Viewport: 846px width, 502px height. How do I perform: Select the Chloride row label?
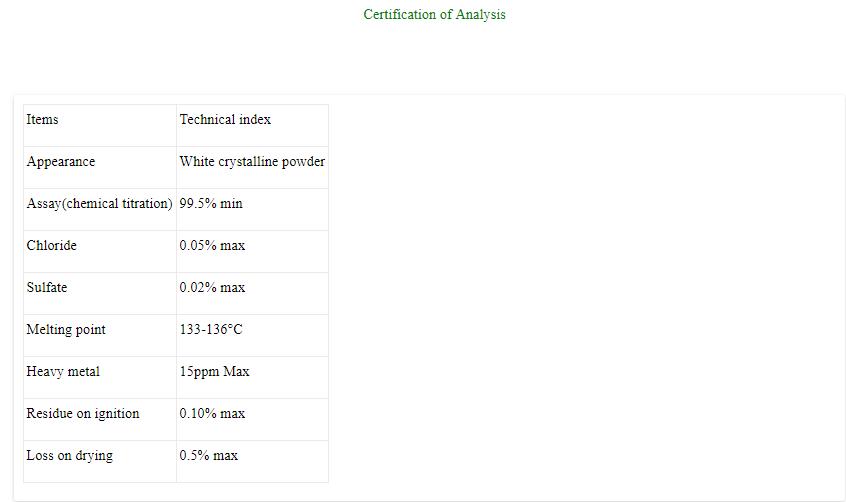[51, 246]
